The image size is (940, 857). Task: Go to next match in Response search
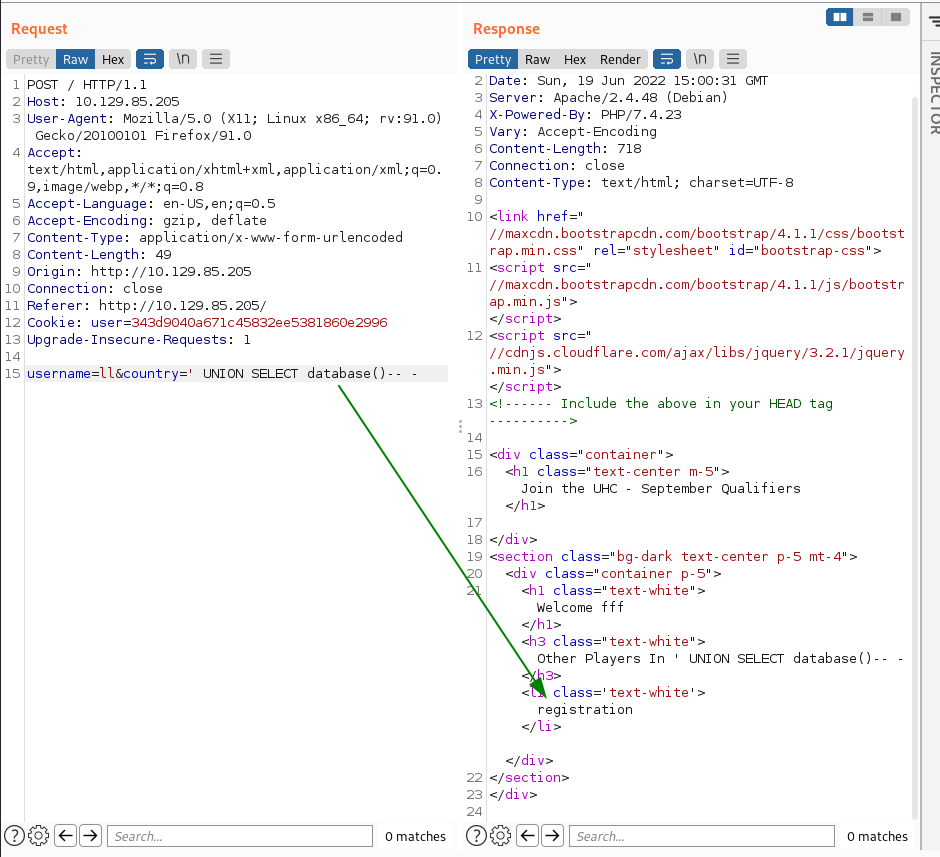click(x=553, y=835)
